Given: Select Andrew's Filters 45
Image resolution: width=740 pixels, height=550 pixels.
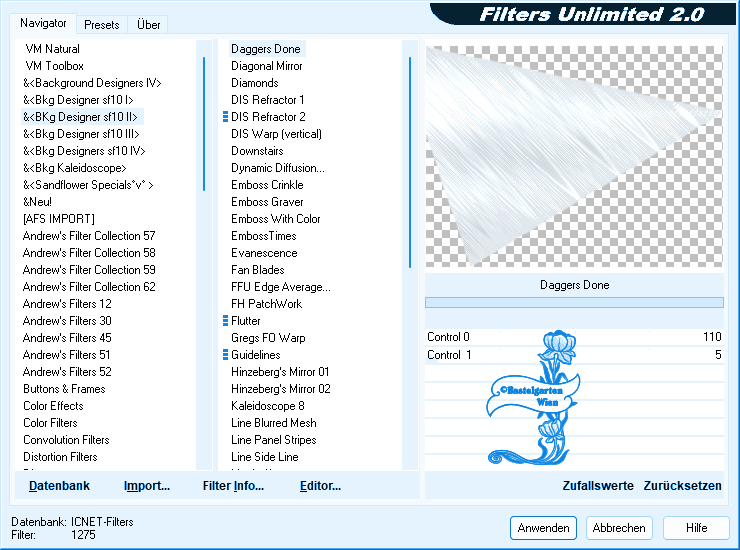Looking at the screenshot, I should tap(67, 338).
